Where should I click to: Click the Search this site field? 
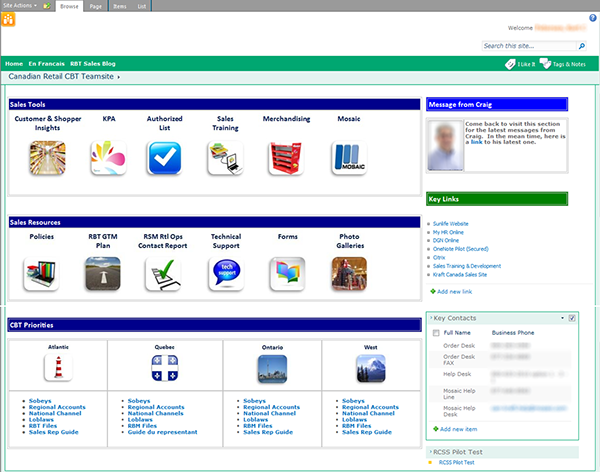529,46
